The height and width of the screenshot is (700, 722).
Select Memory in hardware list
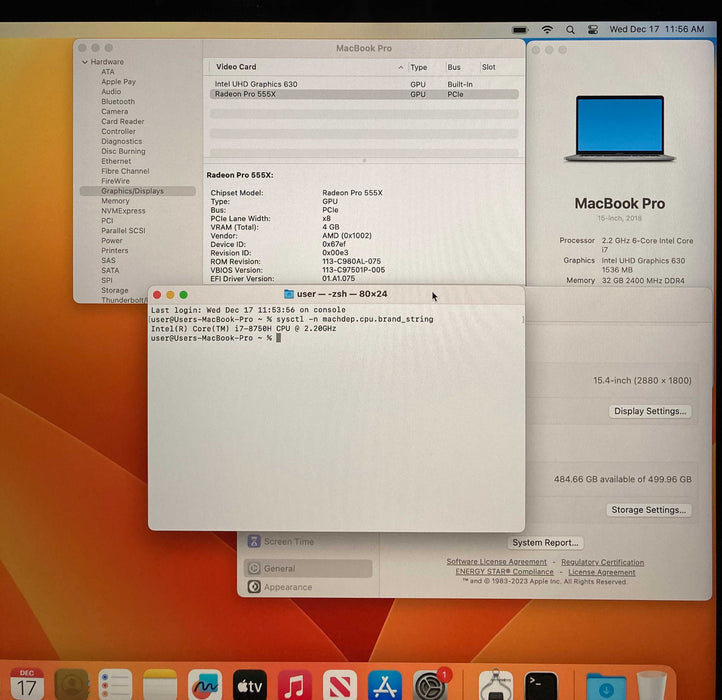point(115,201)
